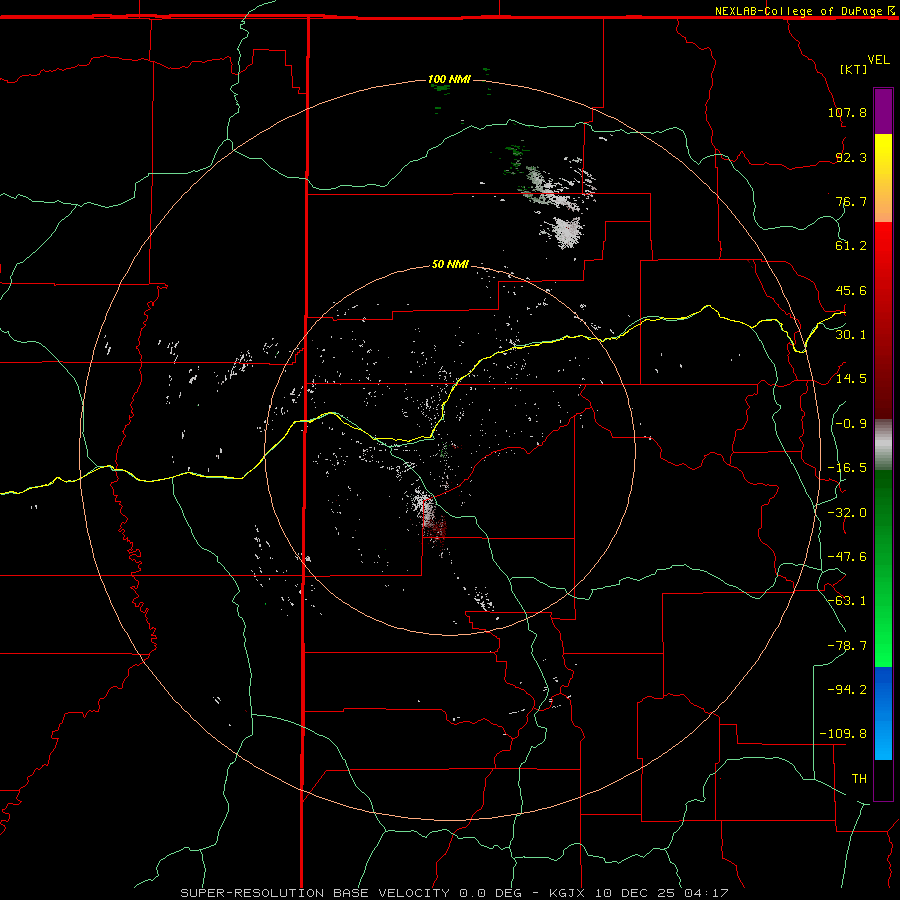The height and width of the screenshot is (900, 900).
Task: Click the 14.5 legend value
Action: 851,379
